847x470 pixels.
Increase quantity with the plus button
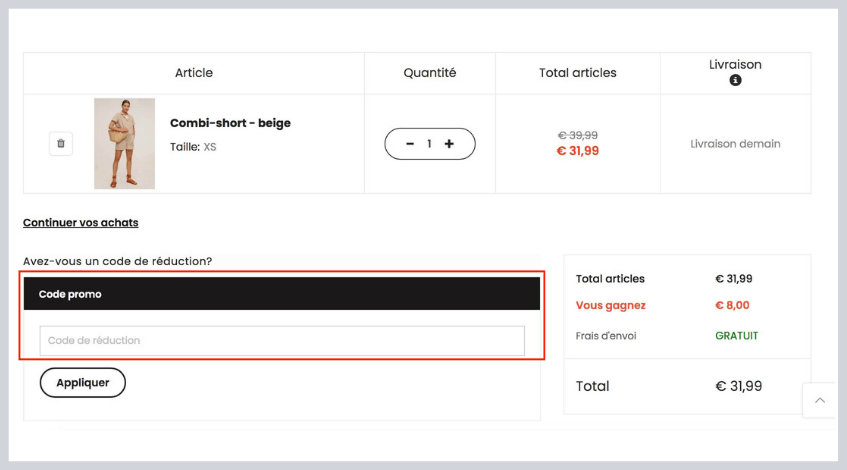(449, 144)
